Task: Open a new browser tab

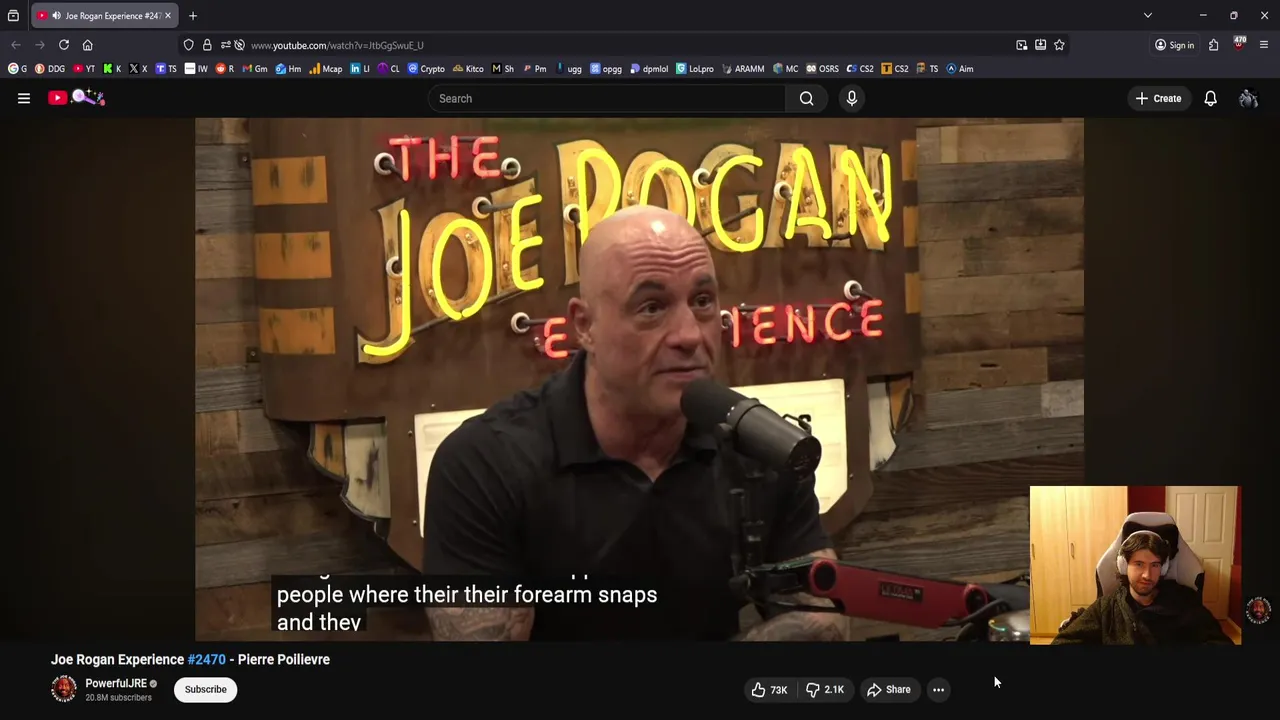Action: [x=193, y=16]
